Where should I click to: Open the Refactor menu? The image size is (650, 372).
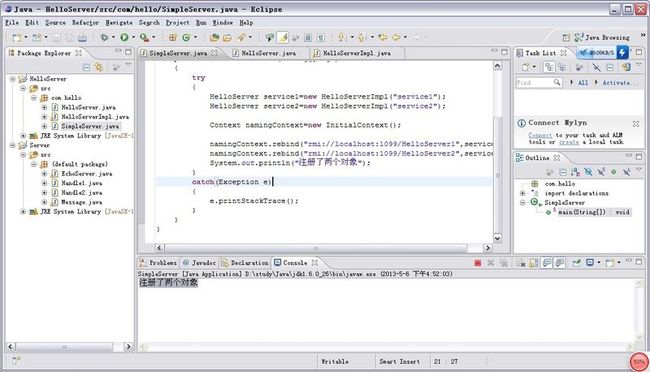click(x=85, y=23)
